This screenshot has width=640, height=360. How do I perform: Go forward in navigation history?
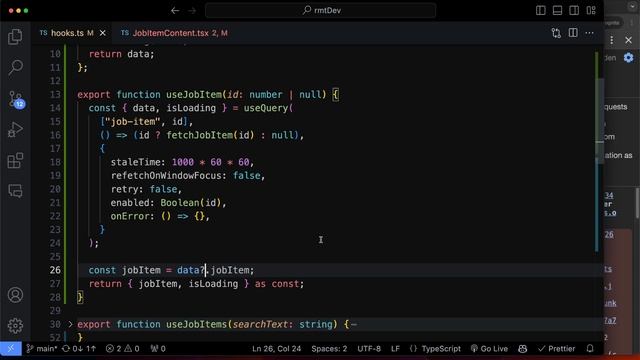(x=192, y=11)
